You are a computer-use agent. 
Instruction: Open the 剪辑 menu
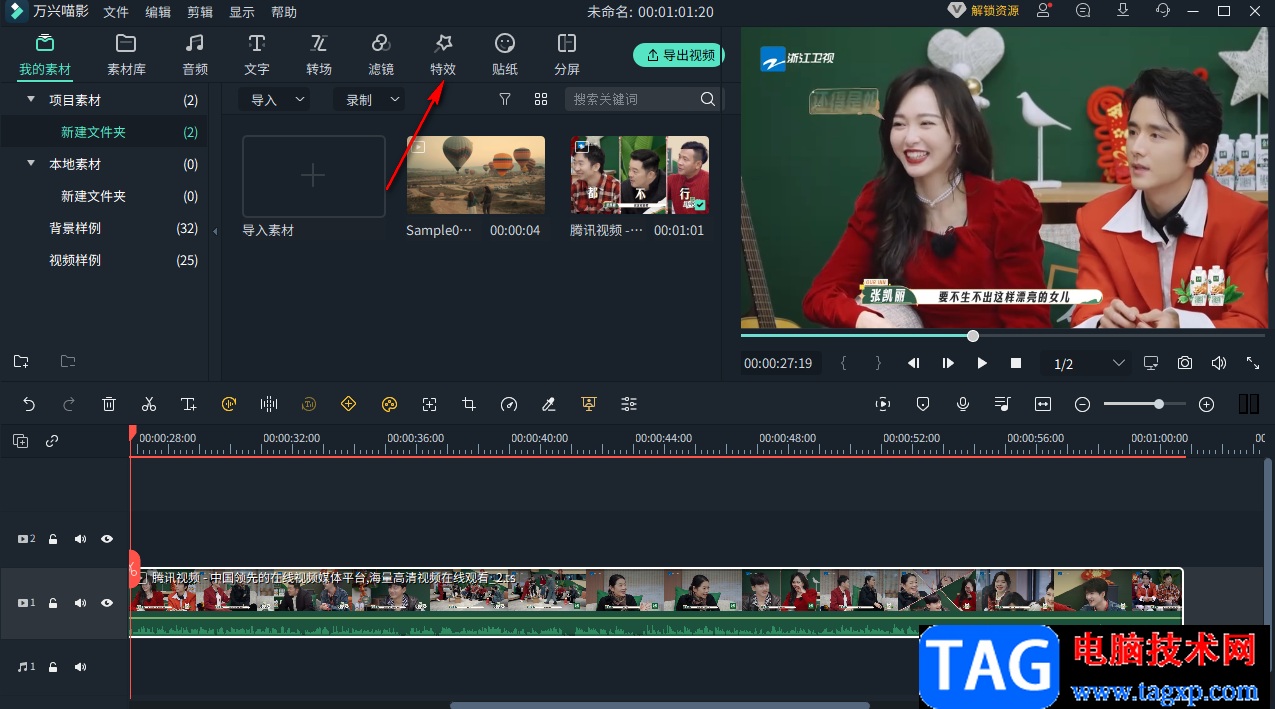200,12
